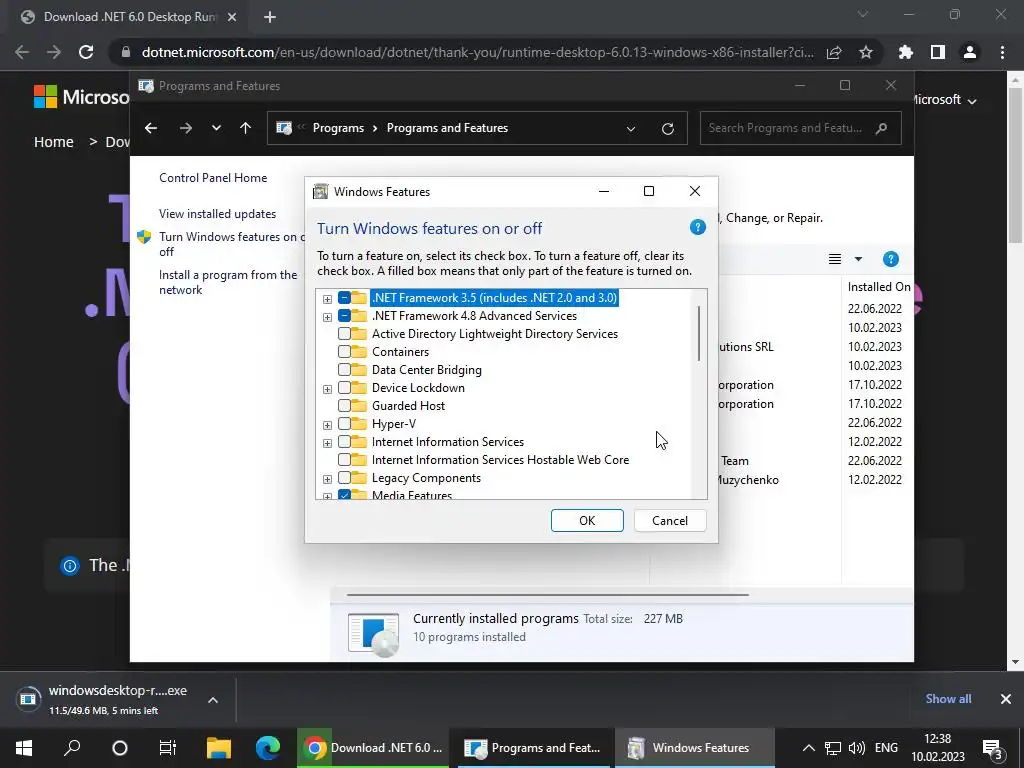The image size is (1024, 768).
Task: Switch to Programs and Features taskbar item
Action: (534, 748)
